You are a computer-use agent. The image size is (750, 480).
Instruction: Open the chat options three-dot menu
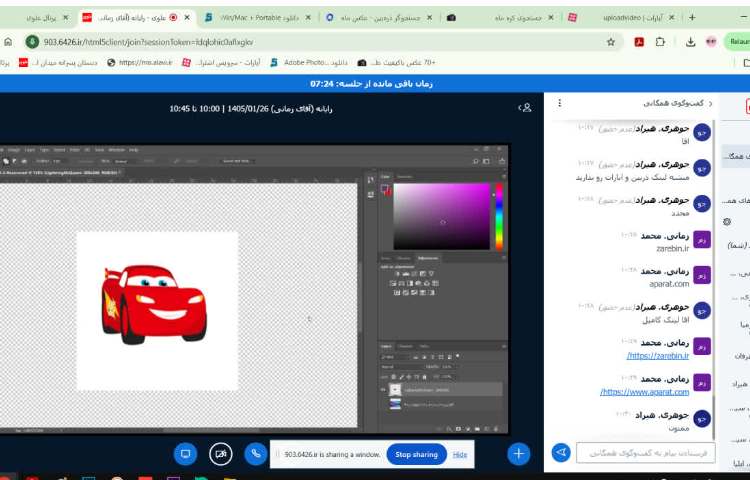point(560,103)
